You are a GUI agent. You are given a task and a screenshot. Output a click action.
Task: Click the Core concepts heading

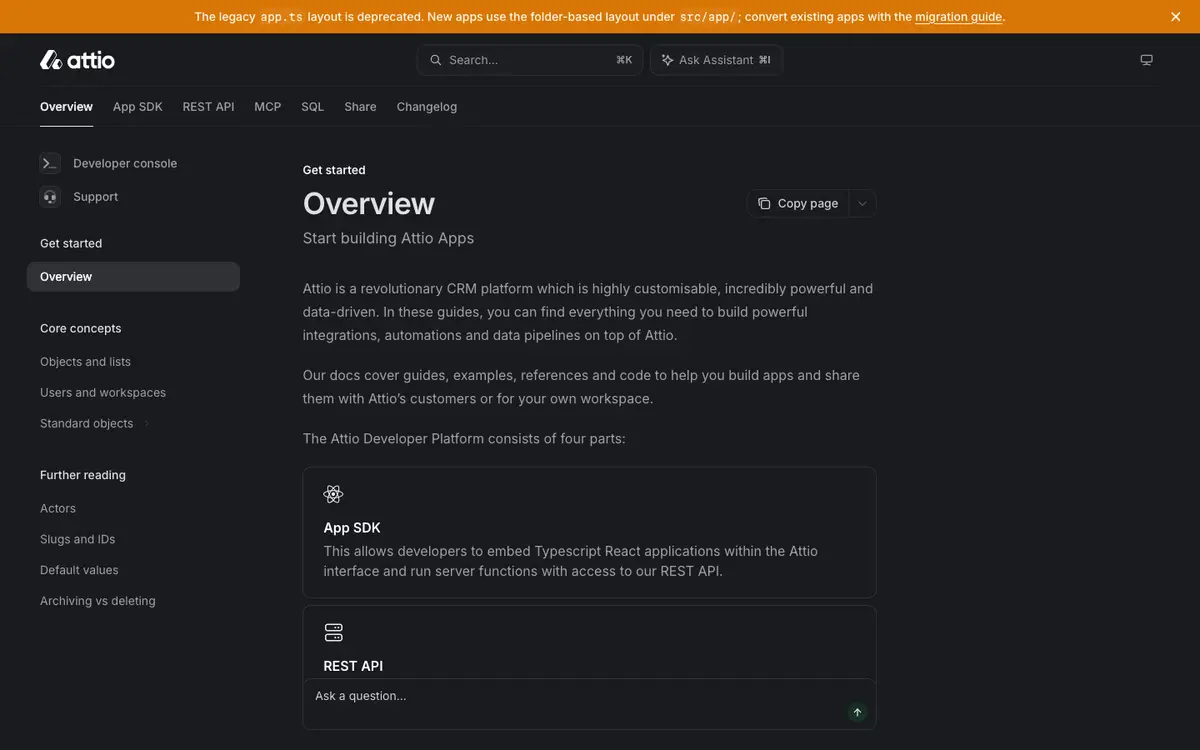tap(81, 329)
